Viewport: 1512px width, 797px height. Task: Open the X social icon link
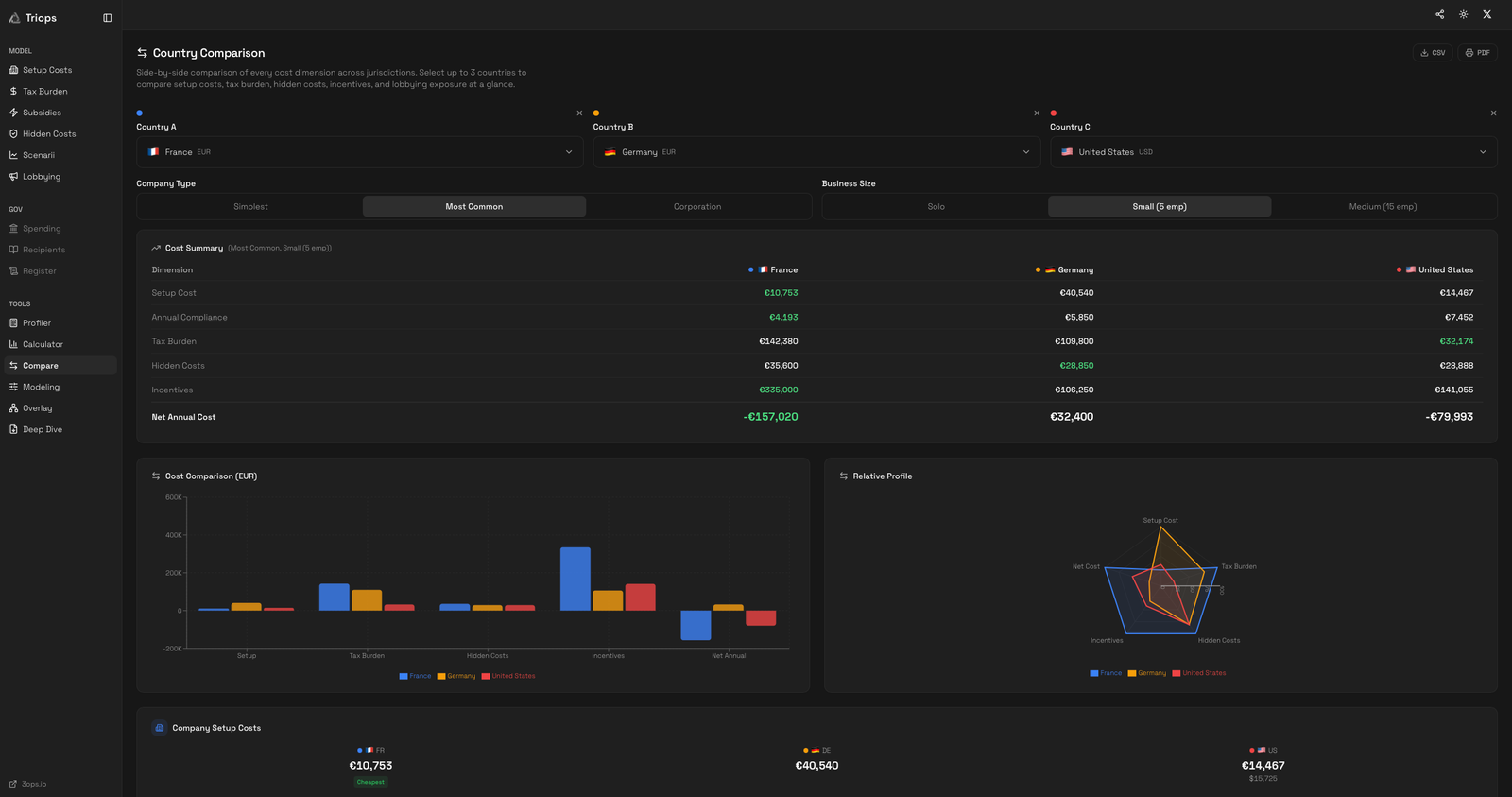click(1486, 14)
